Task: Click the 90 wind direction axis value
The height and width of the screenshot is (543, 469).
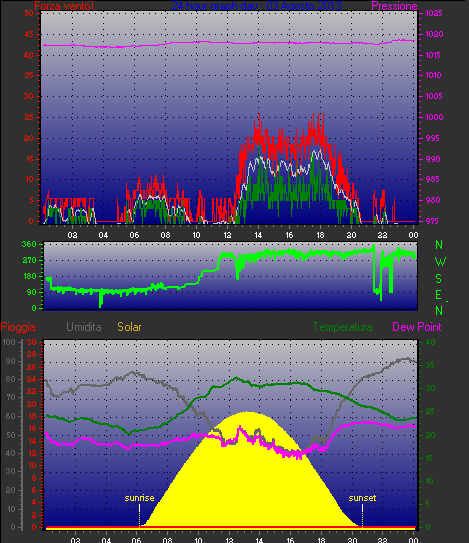Action: tap(32, 292)
